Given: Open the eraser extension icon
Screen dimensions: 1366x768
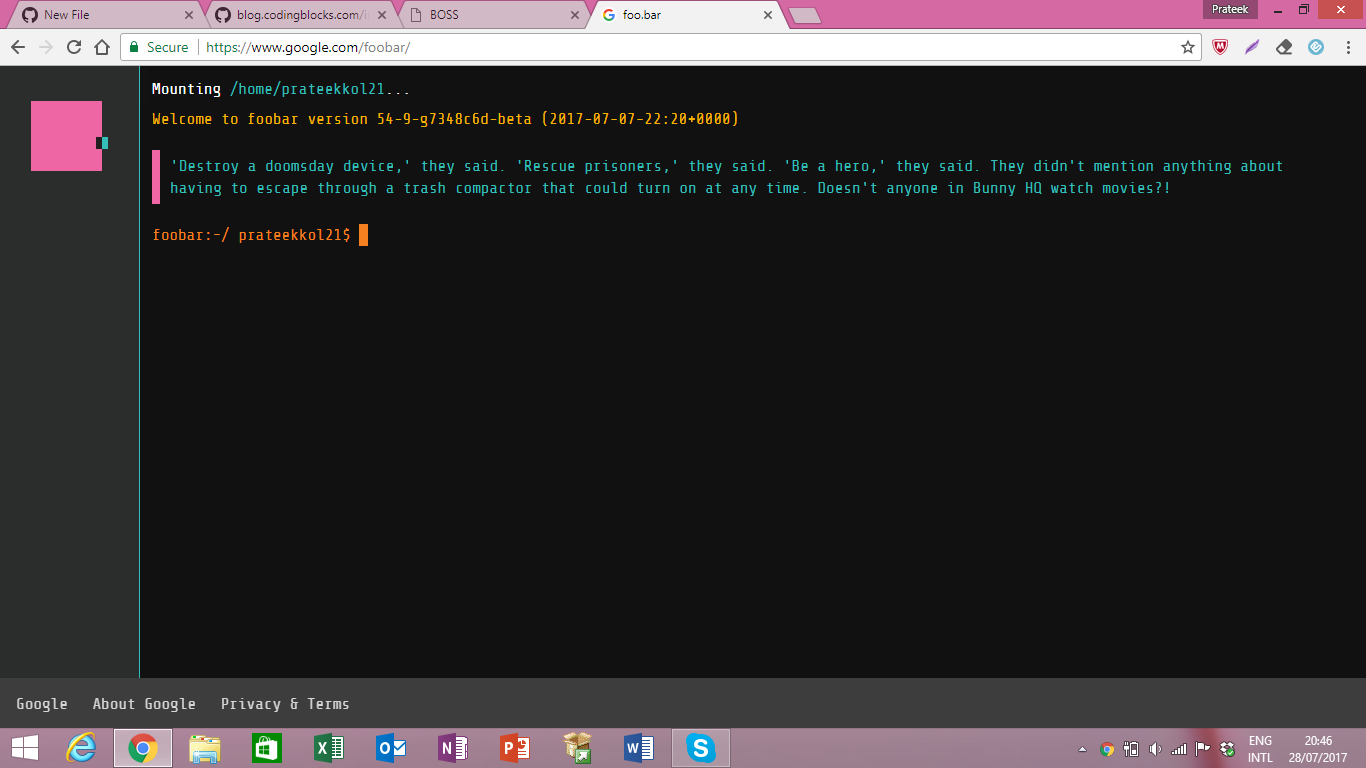Looking at the screenshot, I should pos(1284,47).
